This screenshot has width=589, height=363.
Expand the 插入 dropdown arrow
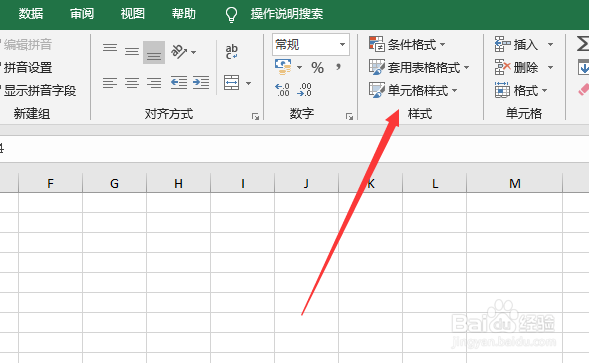pos(550,45)
